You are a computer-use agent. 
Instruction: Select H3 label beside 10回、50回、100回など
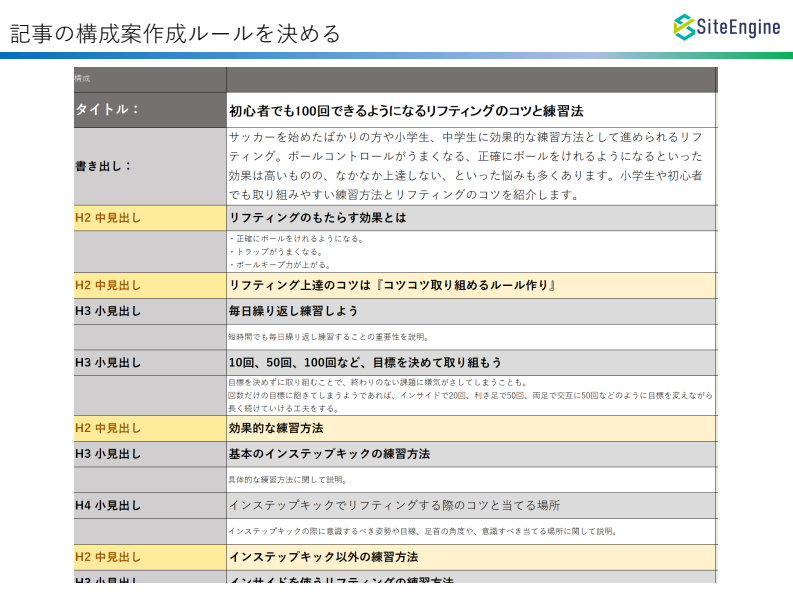coord(150,363)
